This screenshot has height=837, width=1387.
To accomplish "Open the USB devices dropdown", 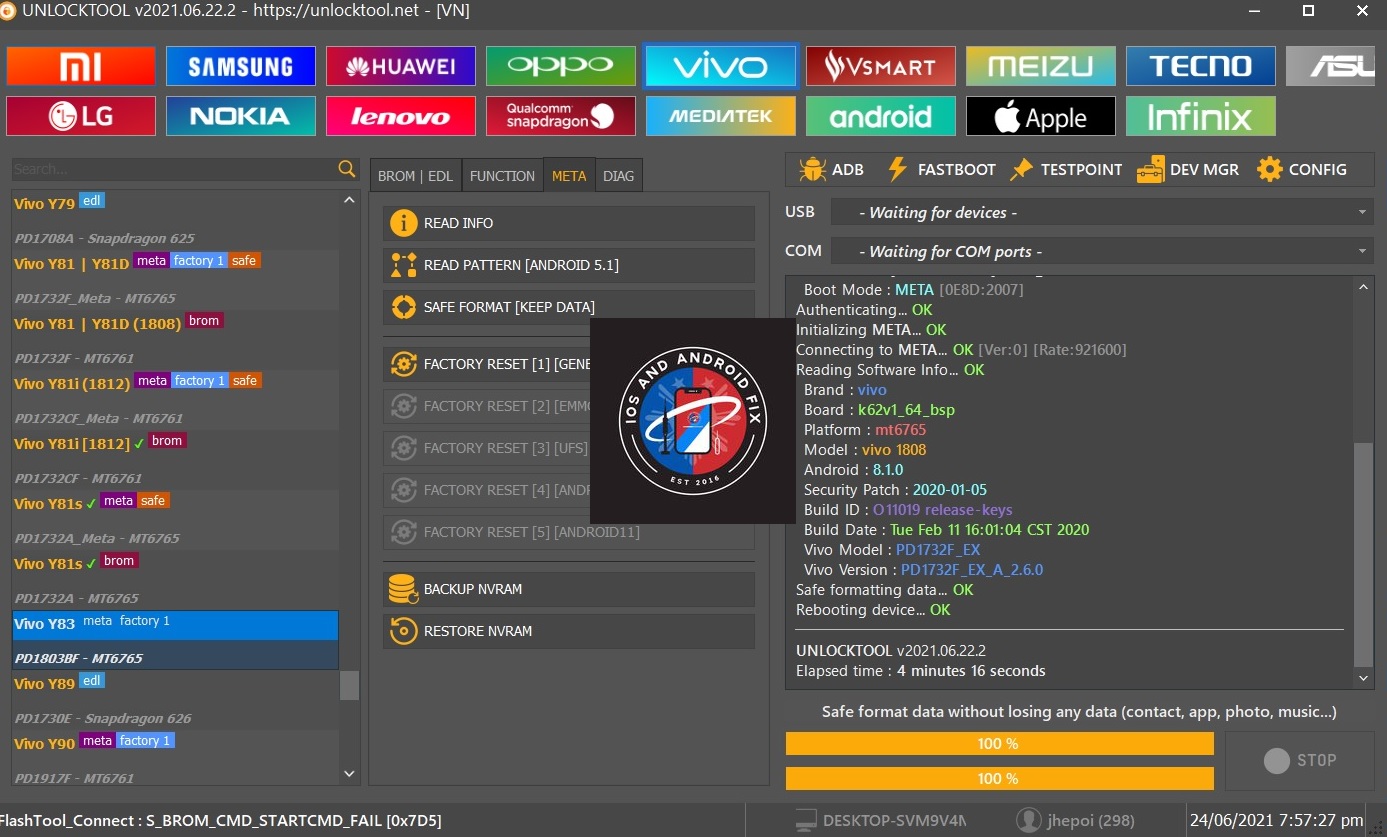I will tap(1102, 212).
